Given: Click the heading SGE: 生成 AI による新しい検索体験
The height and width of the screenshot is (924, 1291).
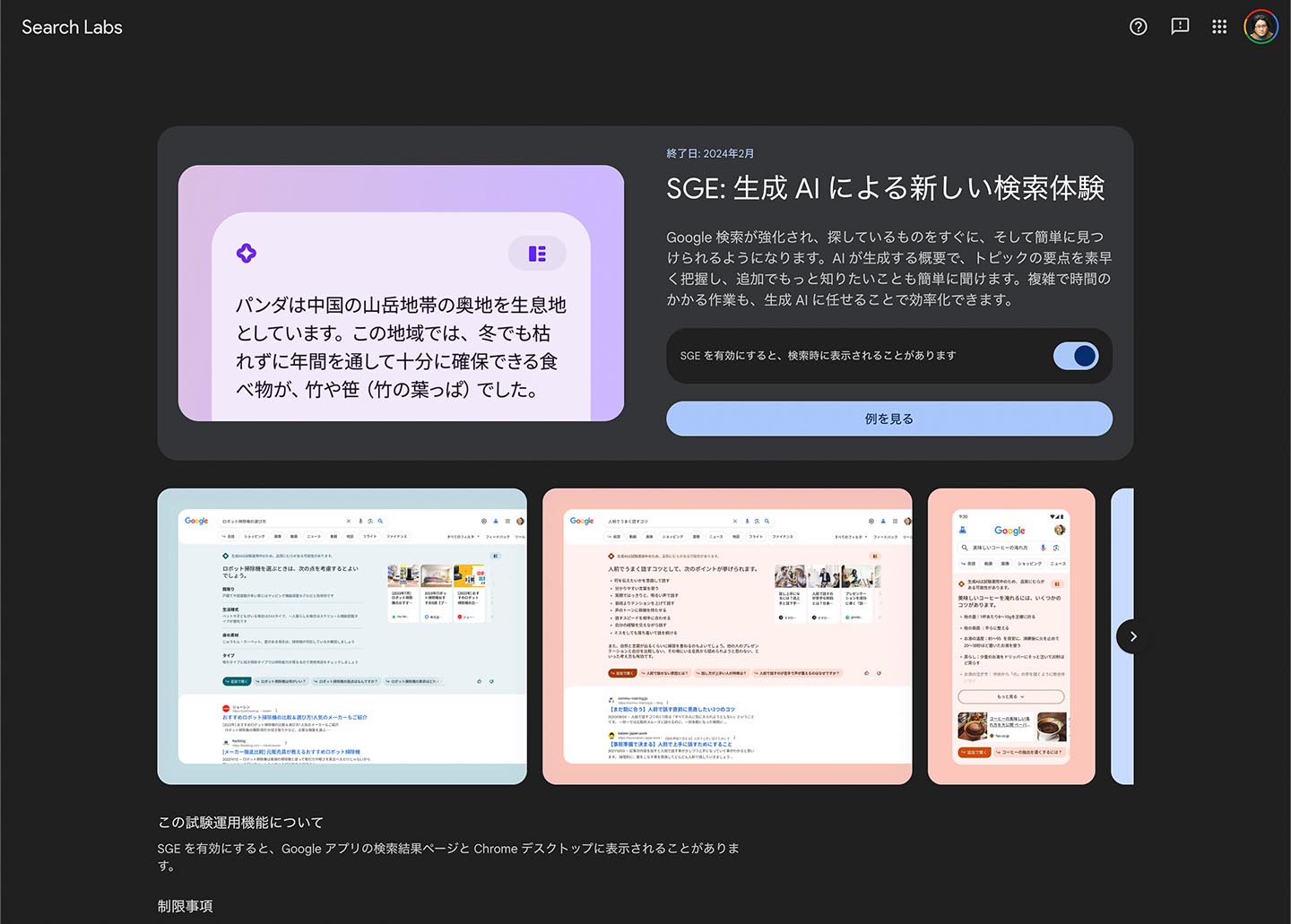Looking at the screenshot, I should pos(885,188).
